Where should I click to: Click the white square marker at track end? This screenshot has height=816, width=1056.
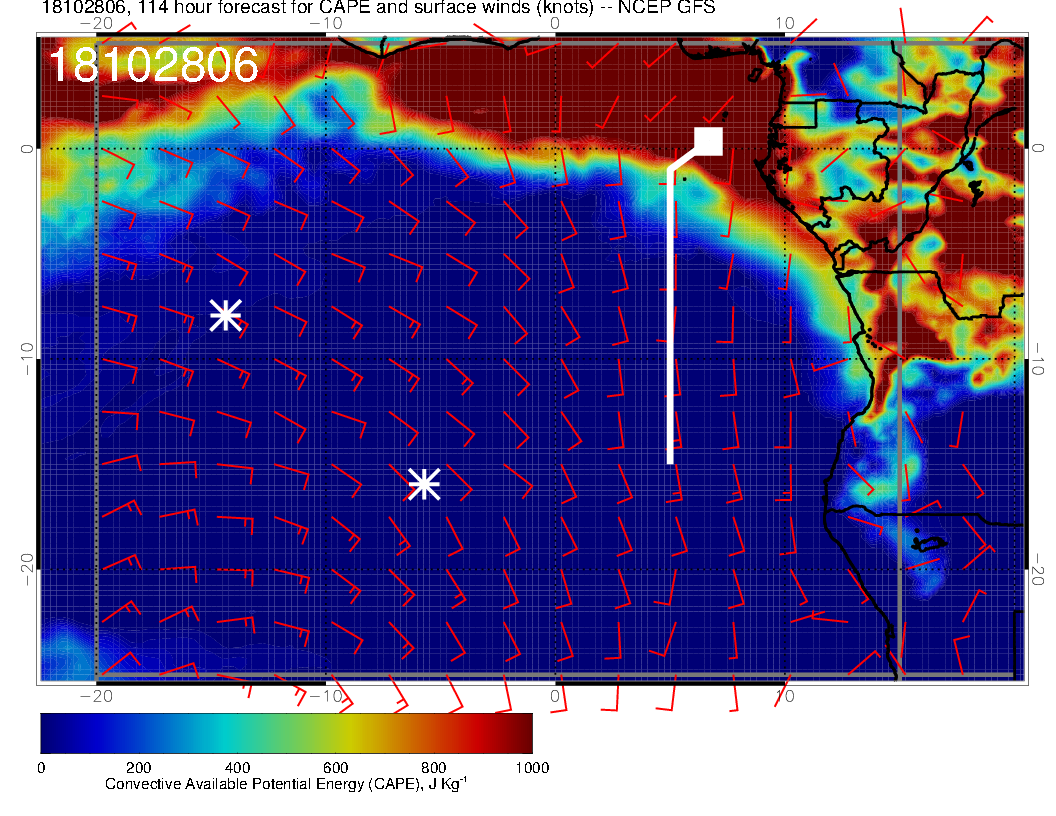click(708, 141)
